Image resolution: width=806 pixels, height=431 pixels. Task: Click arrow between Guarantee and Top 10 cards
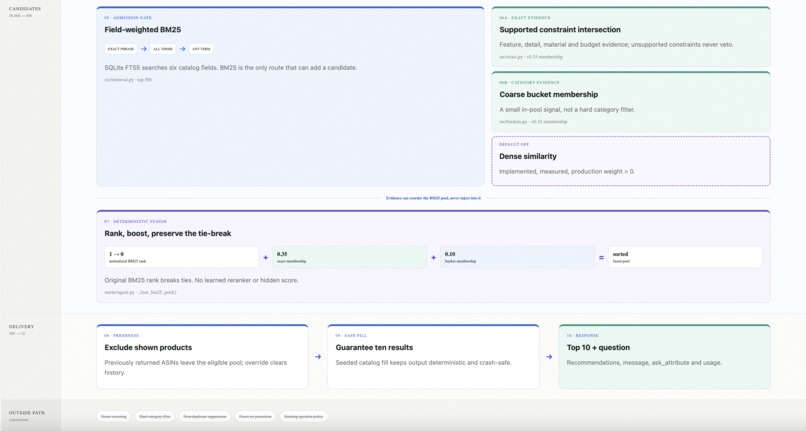[x=549, y=357]
